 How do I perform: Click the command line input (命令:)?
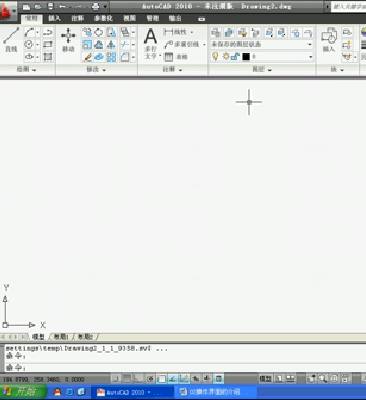coord(185,368)
